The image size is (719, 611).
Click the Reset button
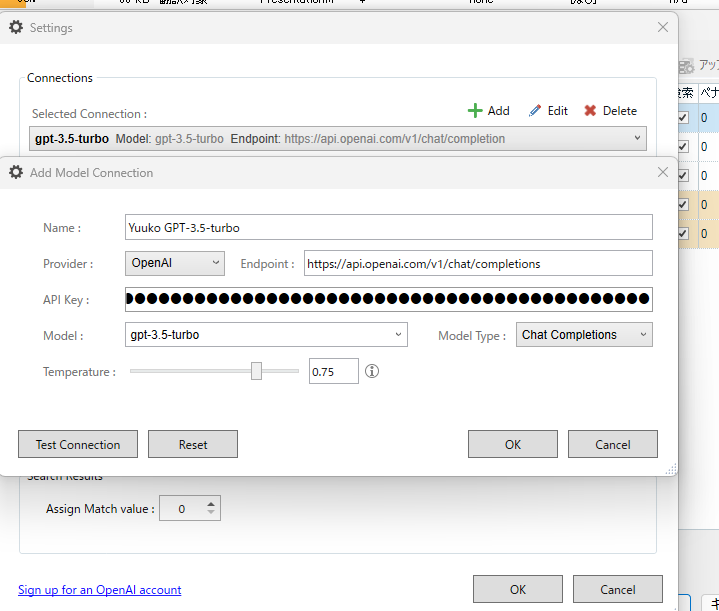pyautogui.click(x=193, y=444)
